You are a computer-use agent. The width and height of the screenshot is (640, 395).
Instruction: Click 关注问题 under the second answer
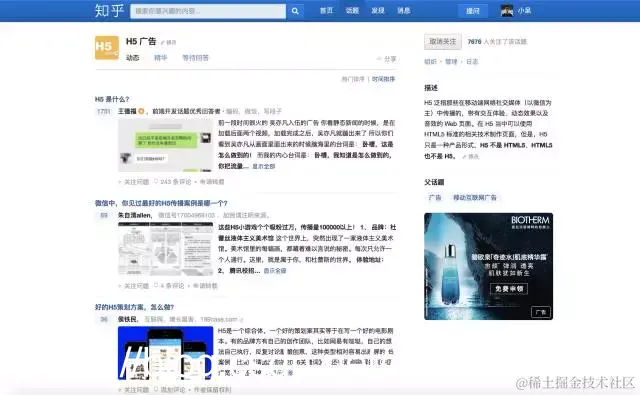[134, 286]
